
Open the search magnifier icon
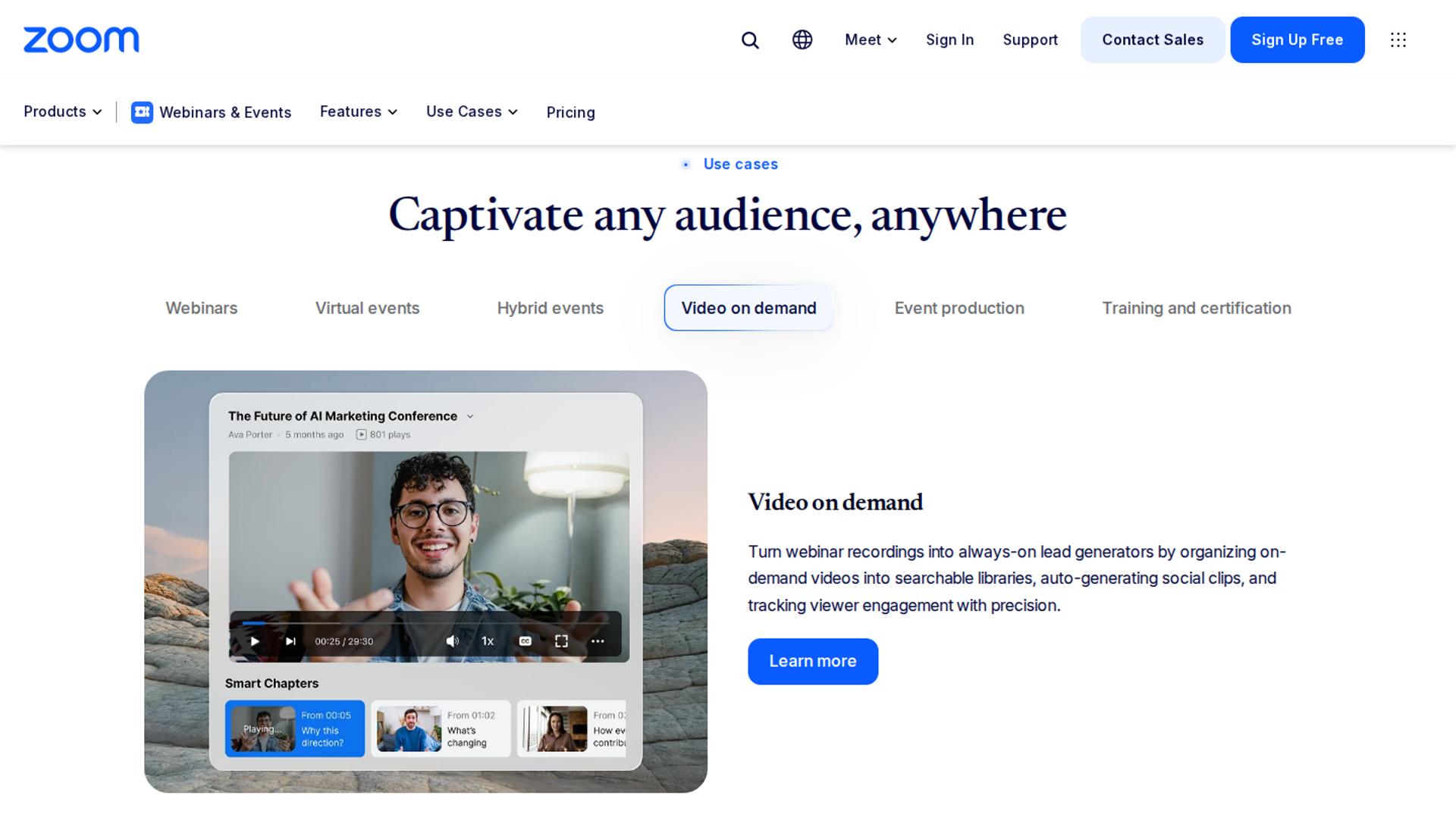pos(750,40)
